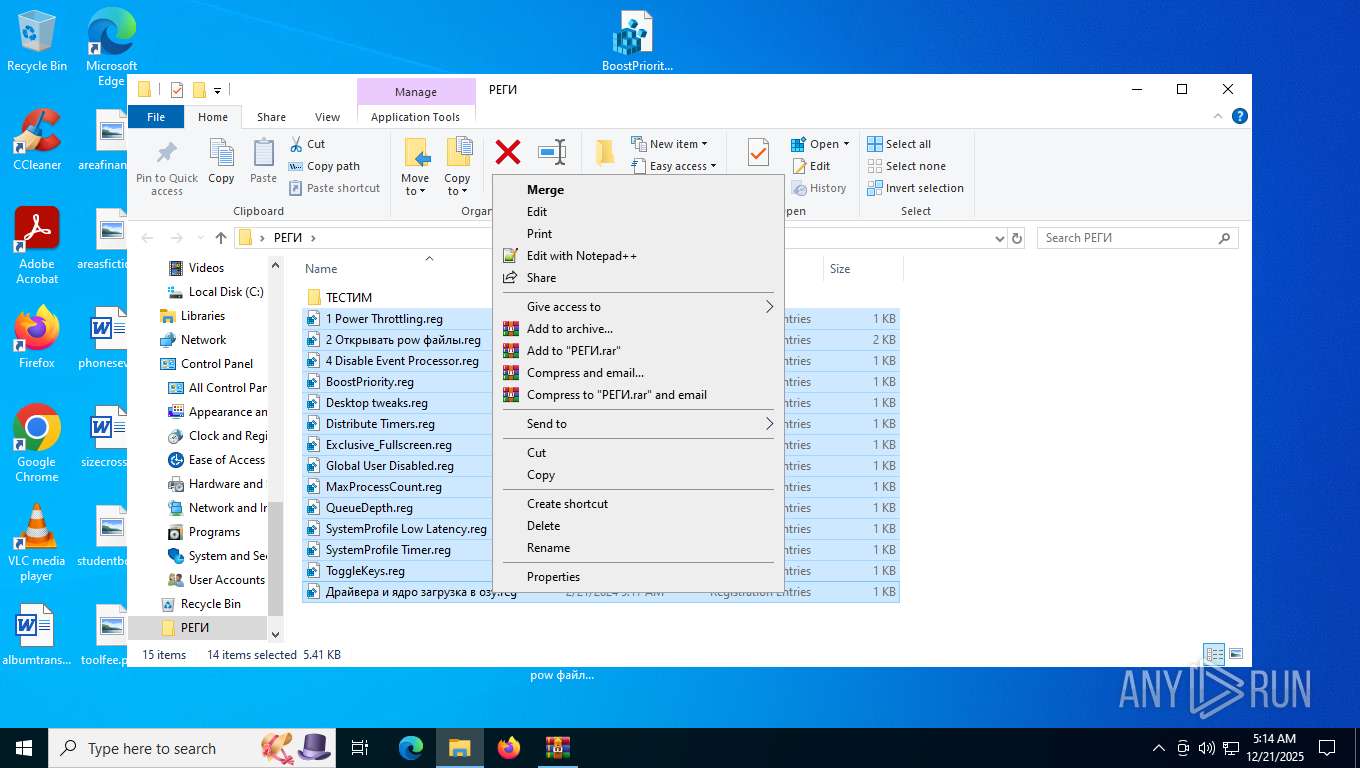Choose Add to archive... option
The height and width of the screenshot is (768, 1360).
[637, 329]
